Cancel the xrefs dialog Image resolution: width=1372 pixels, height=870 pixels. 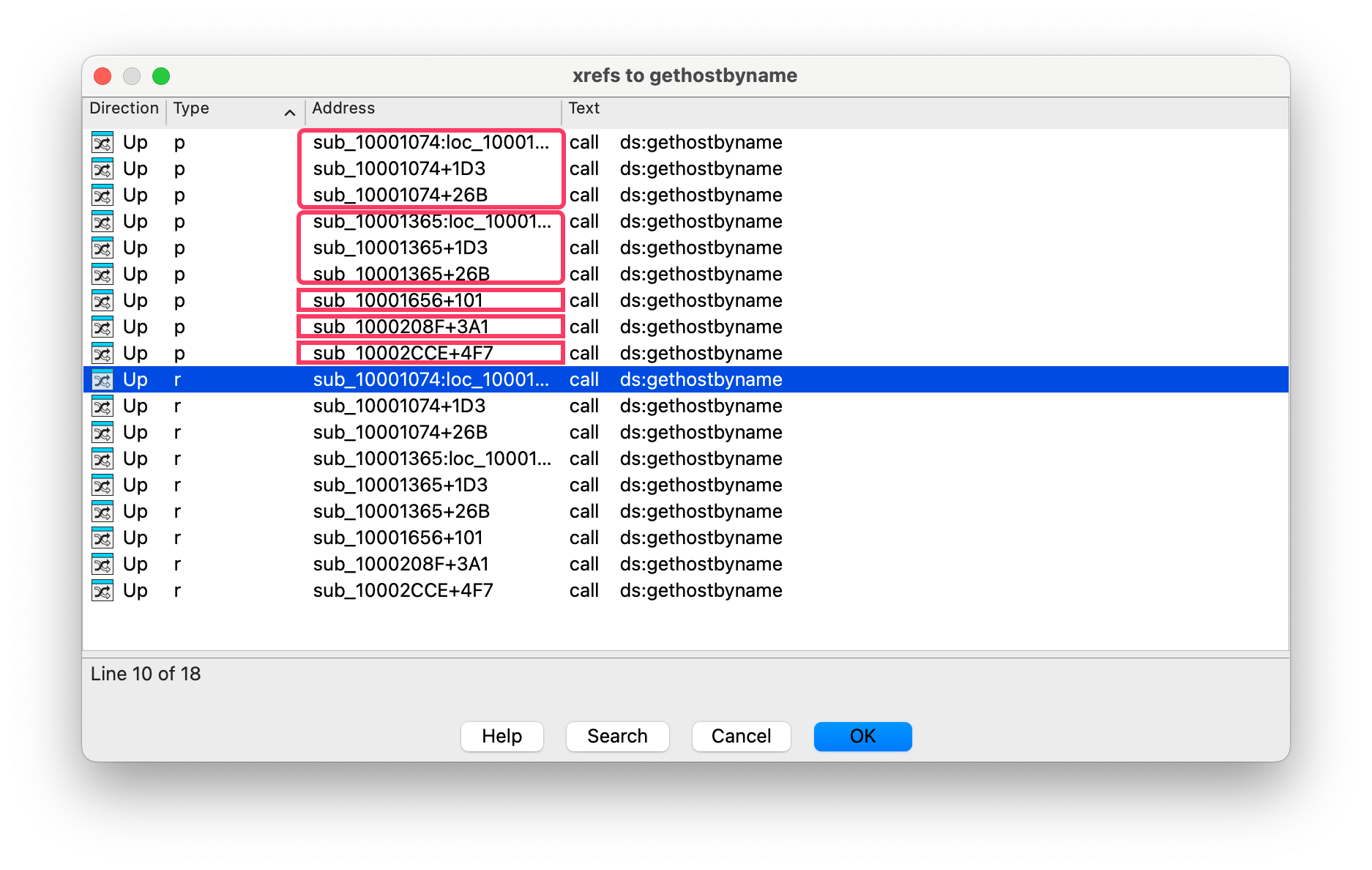(x=741, y=736)
